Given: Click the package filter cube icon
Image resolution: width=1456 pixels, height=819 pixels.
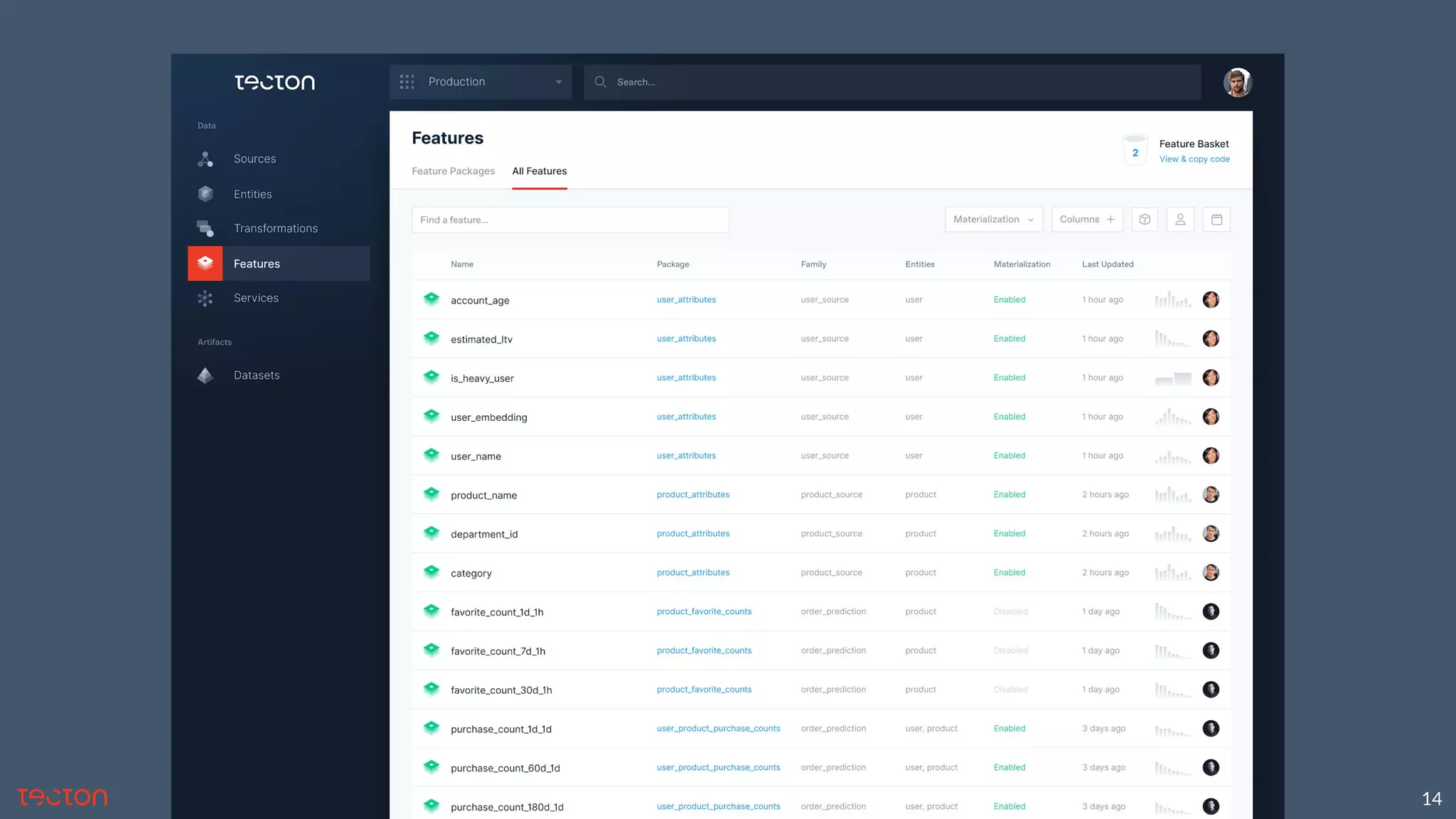Looking at the screenshot, I should 1145,220.
